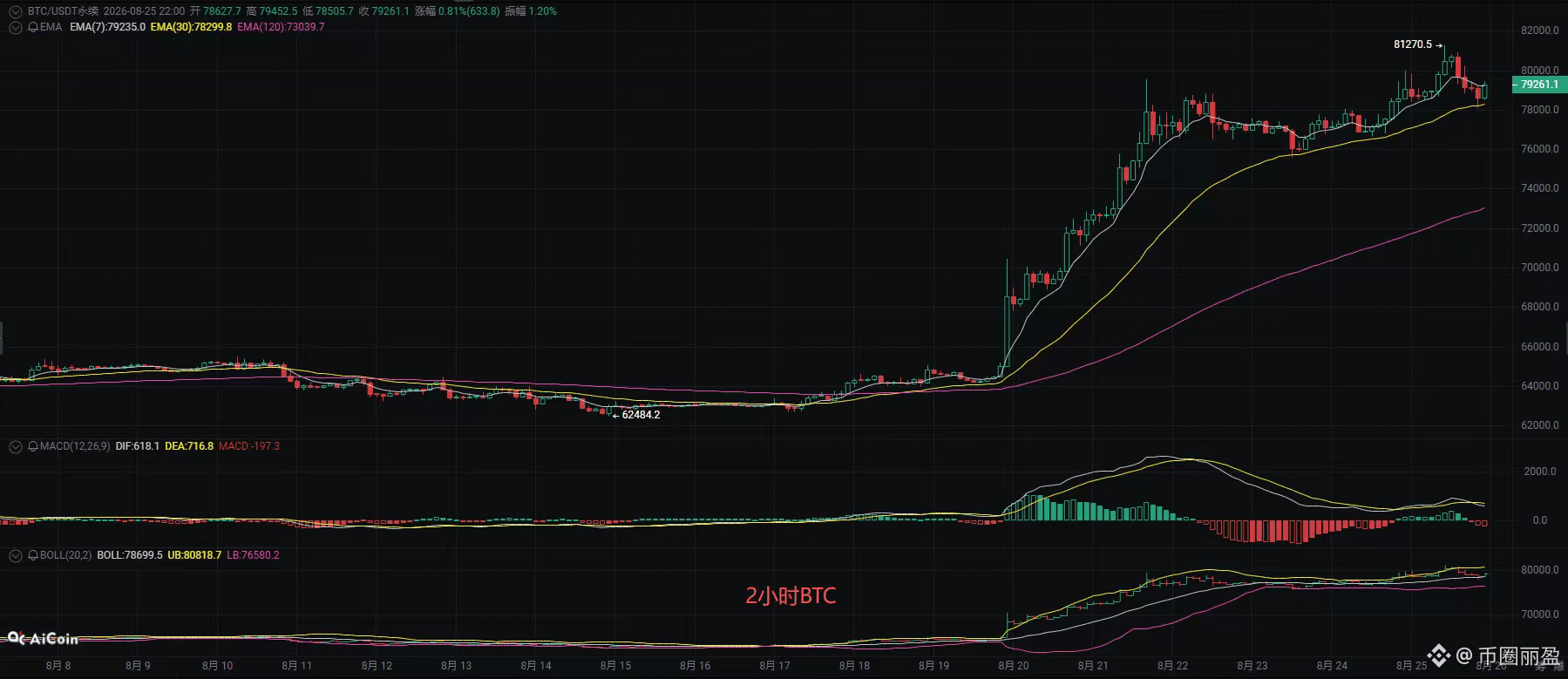
Task: Collapse the BTC/USDT main chart header chevron
Action: [x=15, y=11]
